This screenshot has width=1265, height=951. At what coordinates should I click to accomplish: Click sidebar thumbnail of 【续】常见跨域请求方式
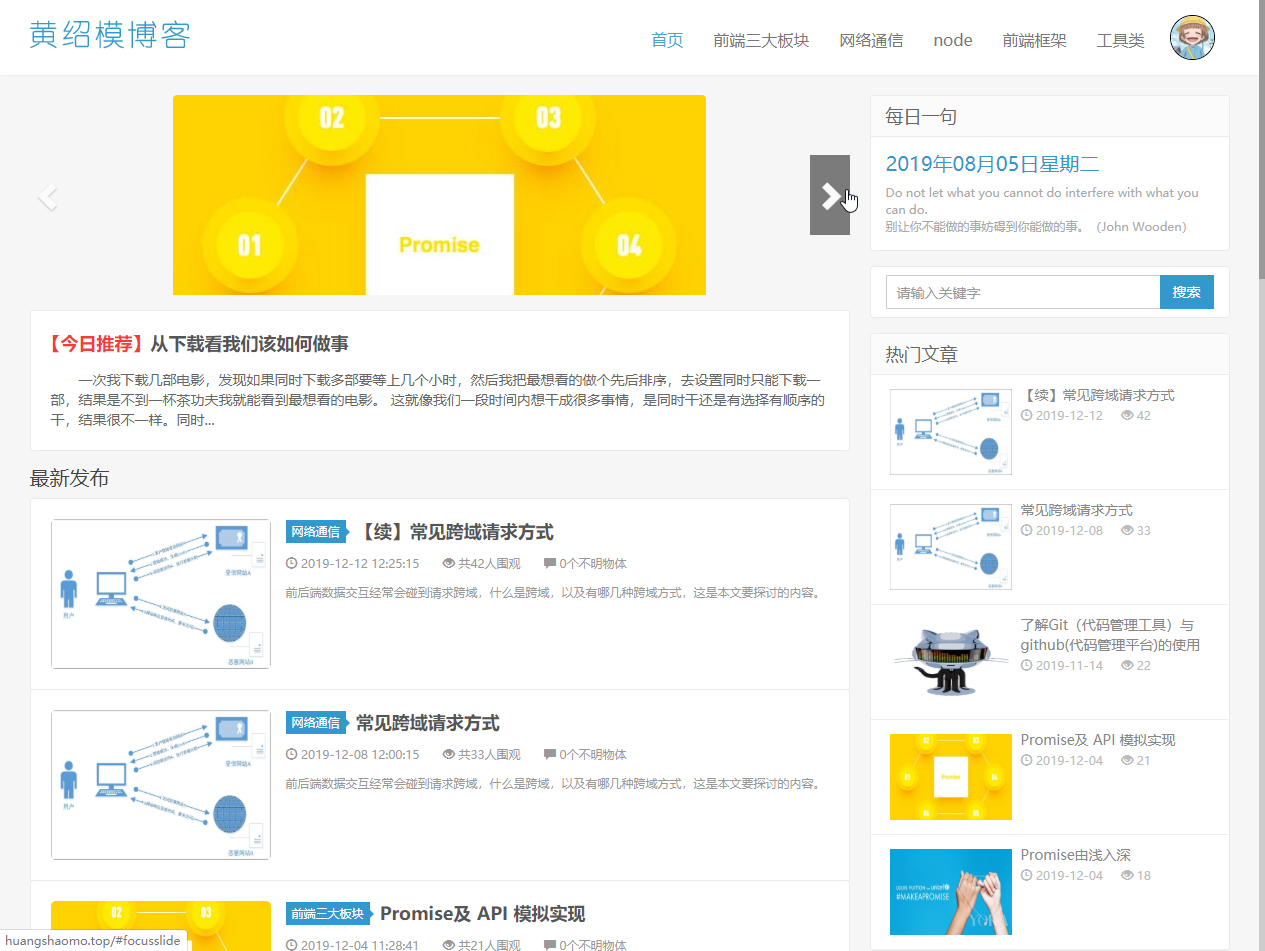click(951, 432)
